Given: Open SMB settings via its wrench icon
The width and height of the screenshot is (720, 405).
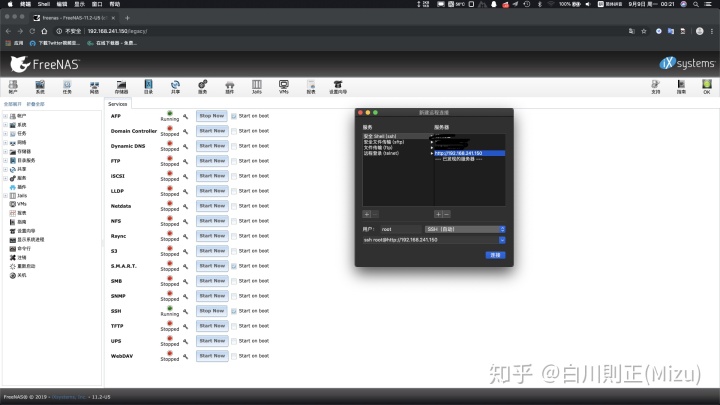Looking at the screenshot, I should click(186, 281).
